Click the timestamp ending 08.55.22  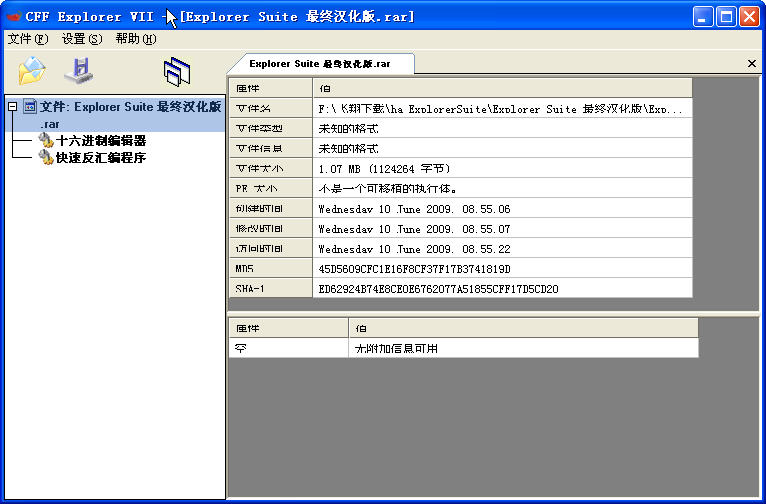pyautogui.click(x=502, y=249)
